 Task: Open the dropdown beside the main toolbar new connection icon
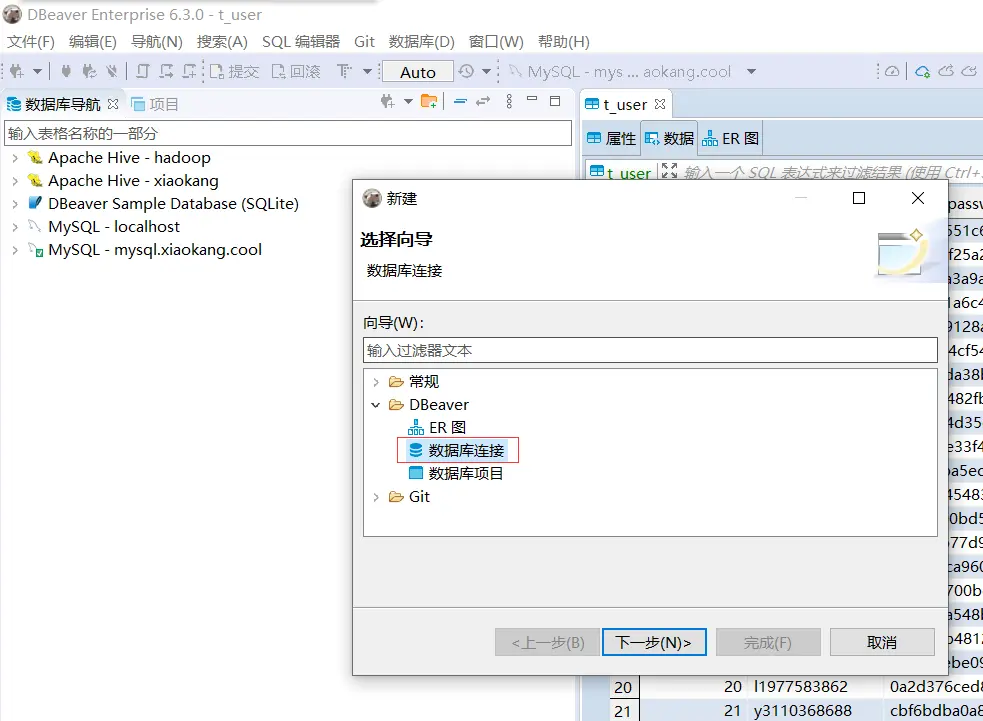click(38, 71)
